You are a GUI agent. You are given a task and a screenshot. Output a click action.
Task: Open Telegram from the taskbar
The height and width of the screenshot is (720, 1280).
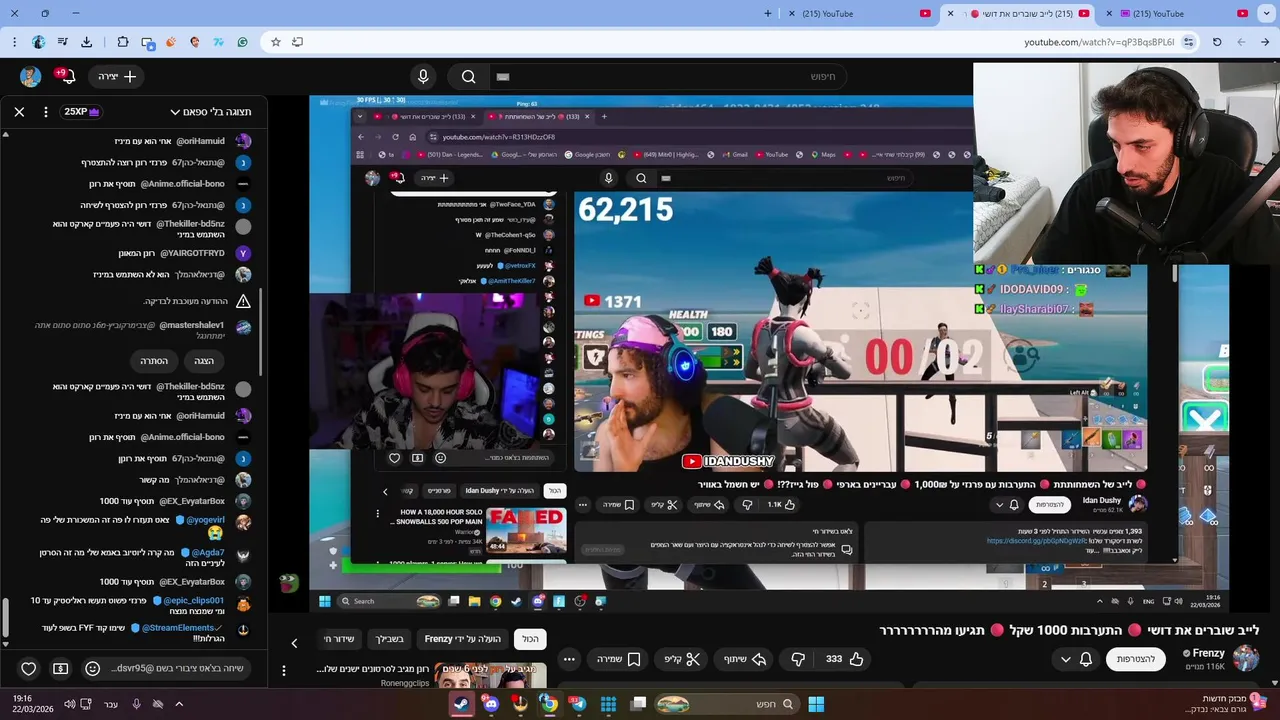pos(578,704)
